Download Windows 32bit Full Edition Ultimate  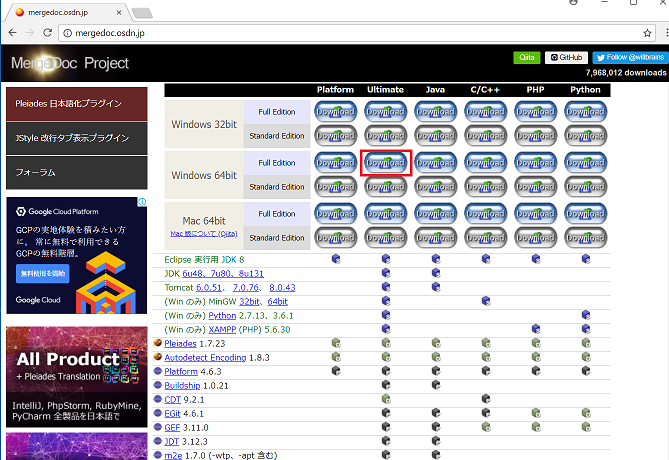[385, 112]
